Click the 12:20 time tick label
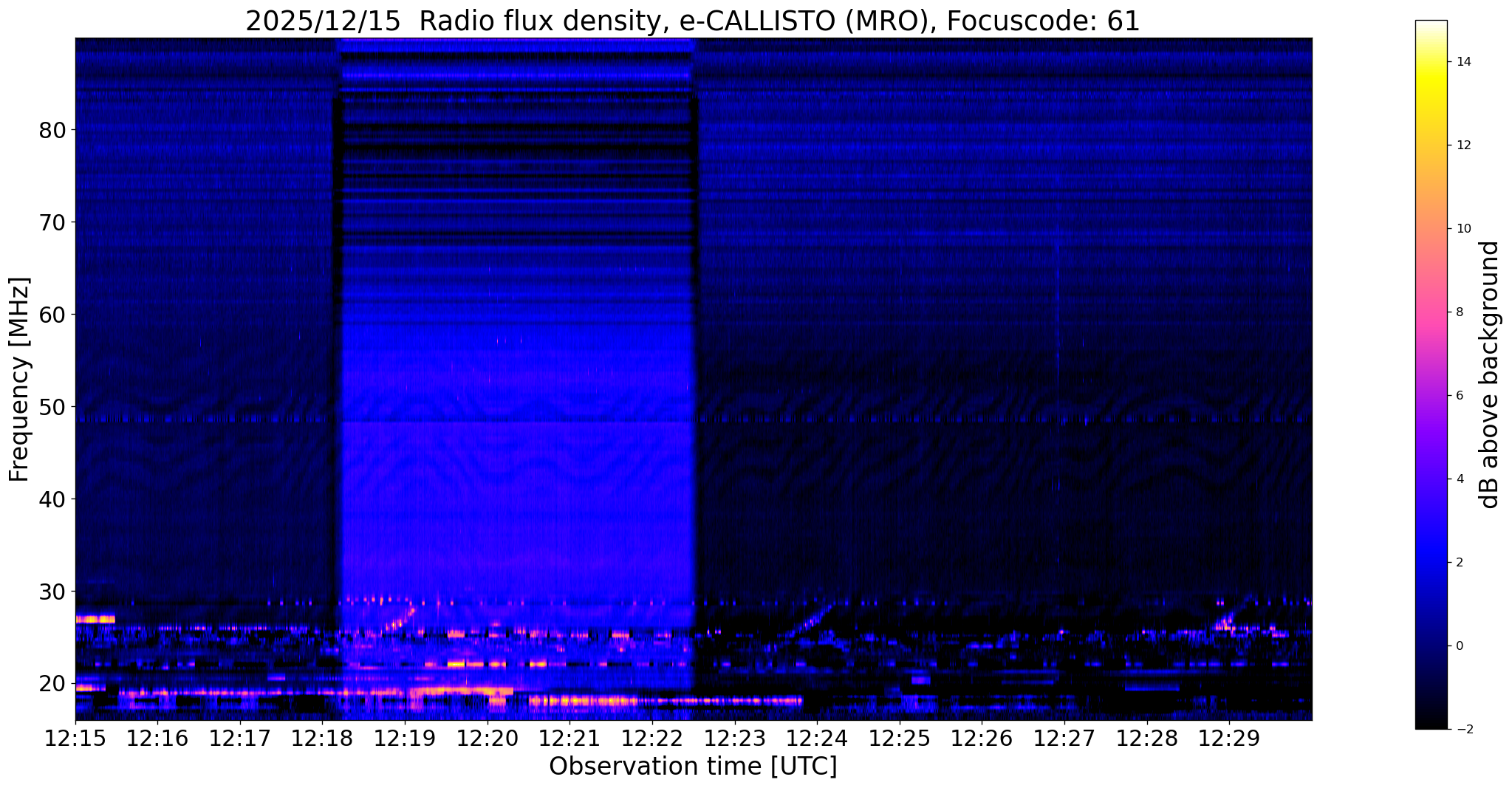The width and height of the screenshot is (1512, 788). [x=487, y=739]
